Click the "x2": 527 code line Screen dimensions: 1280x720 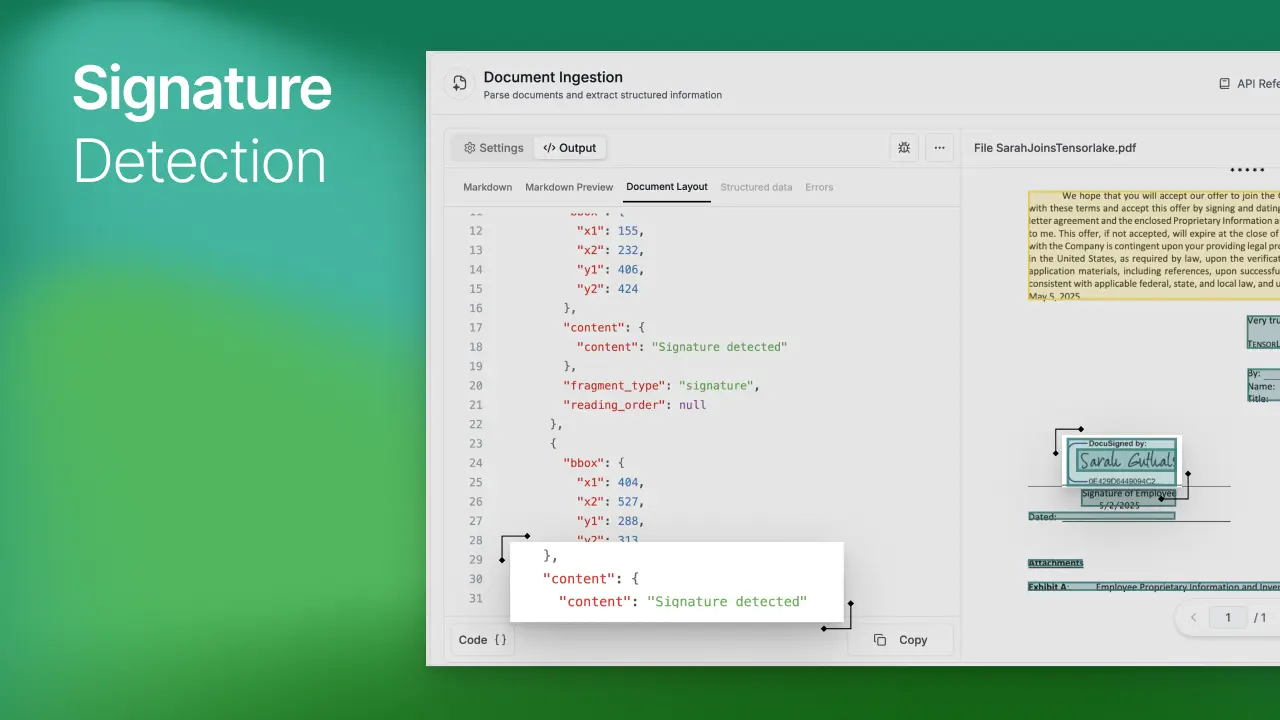pos(610,501)
